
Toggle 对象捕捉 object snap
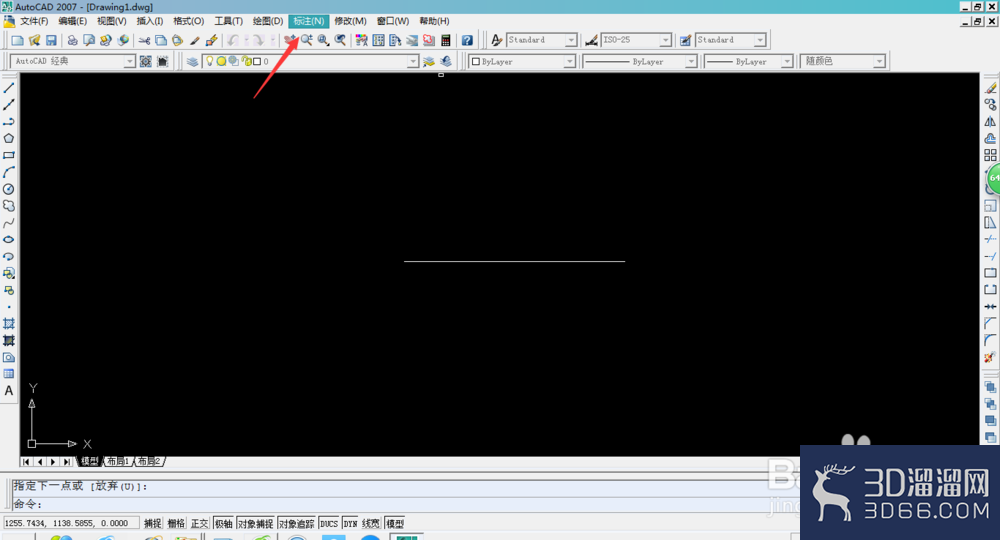(256, 523)
